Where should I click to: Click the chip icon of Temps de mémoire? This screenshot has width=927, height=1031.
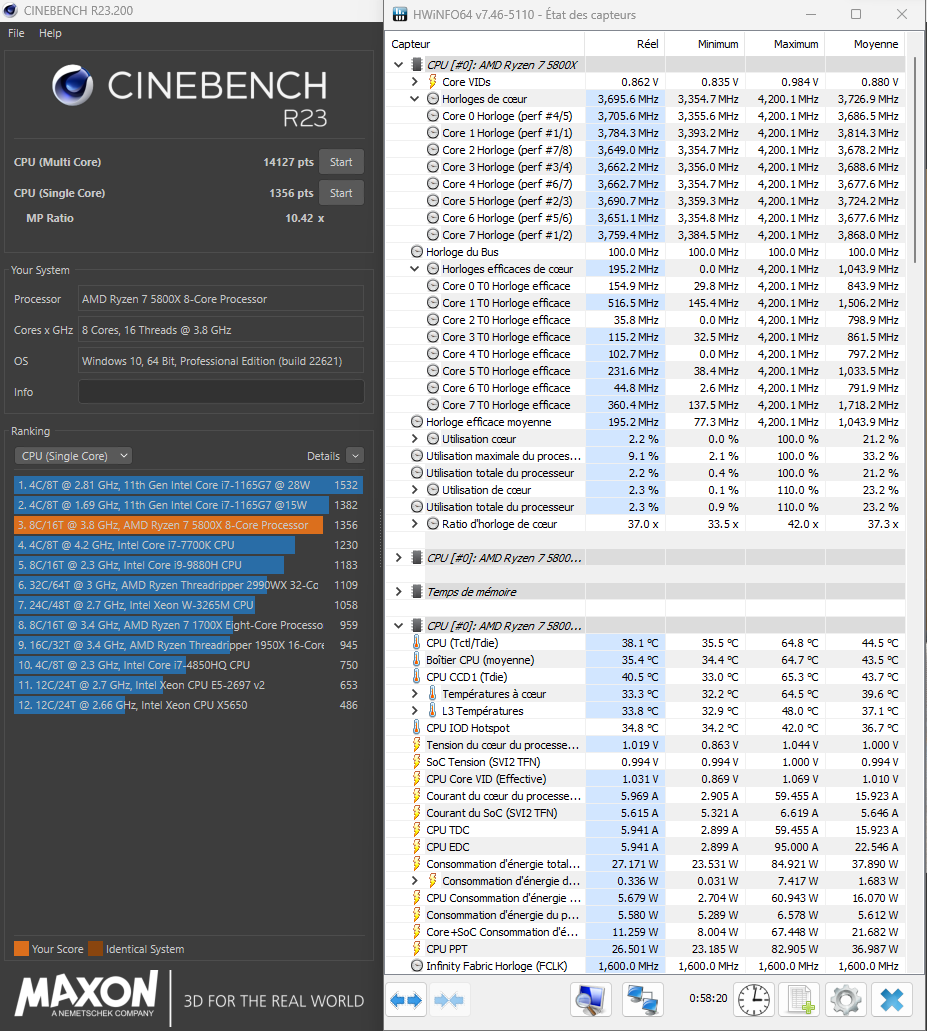[x=416, y=592]
